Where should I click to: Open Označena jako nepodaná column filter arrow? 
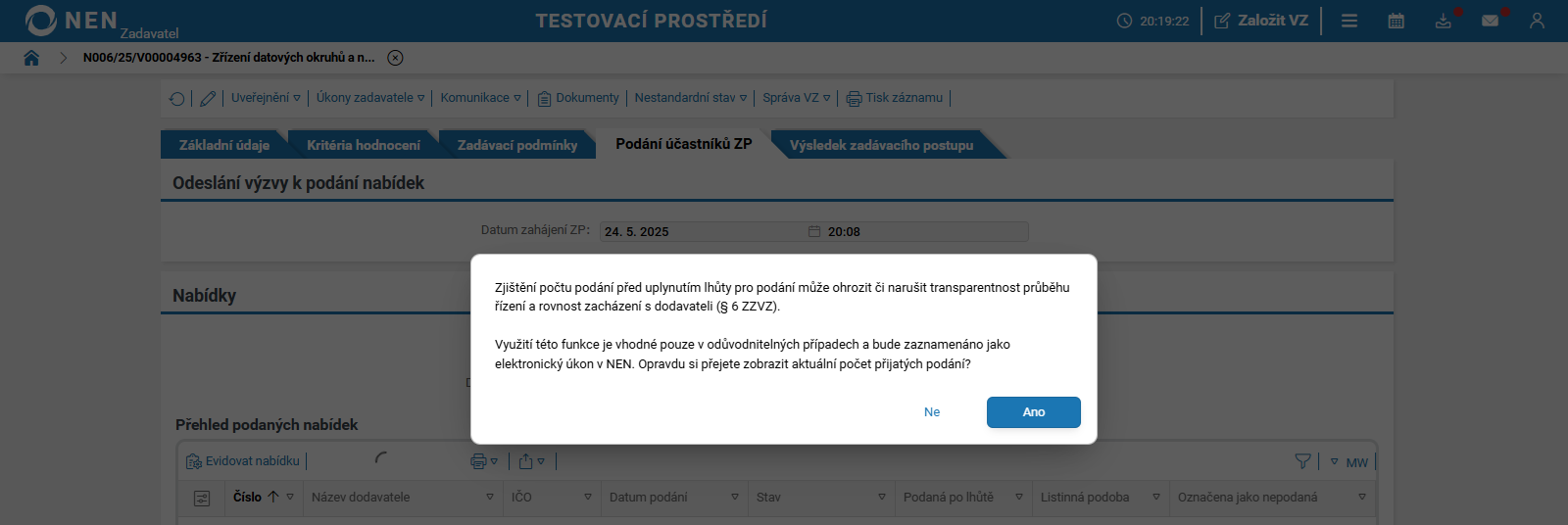click(1362, 498)
